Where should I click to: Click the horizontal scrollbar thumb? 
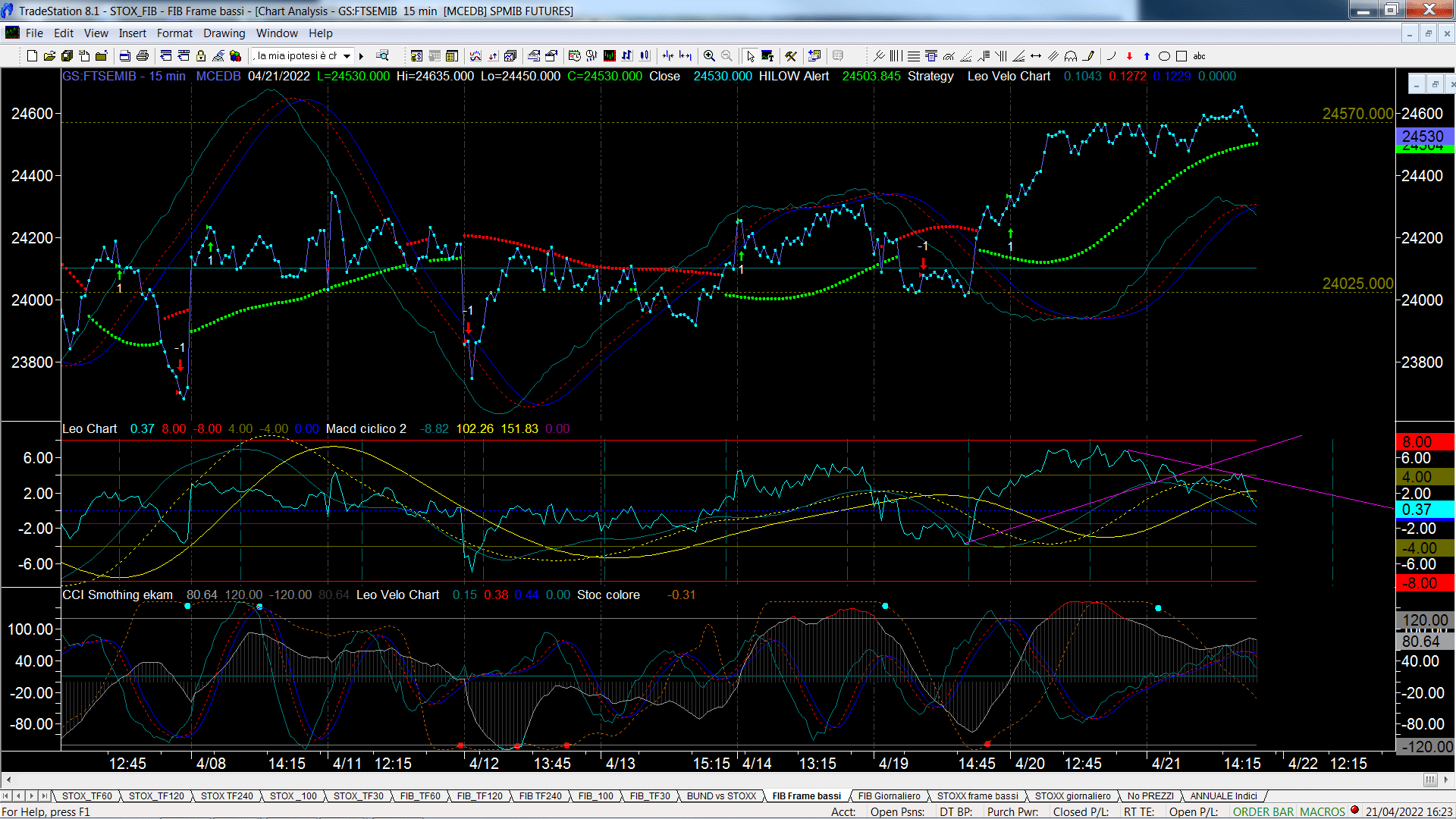pyautogui.click(x=1430, y=780)
